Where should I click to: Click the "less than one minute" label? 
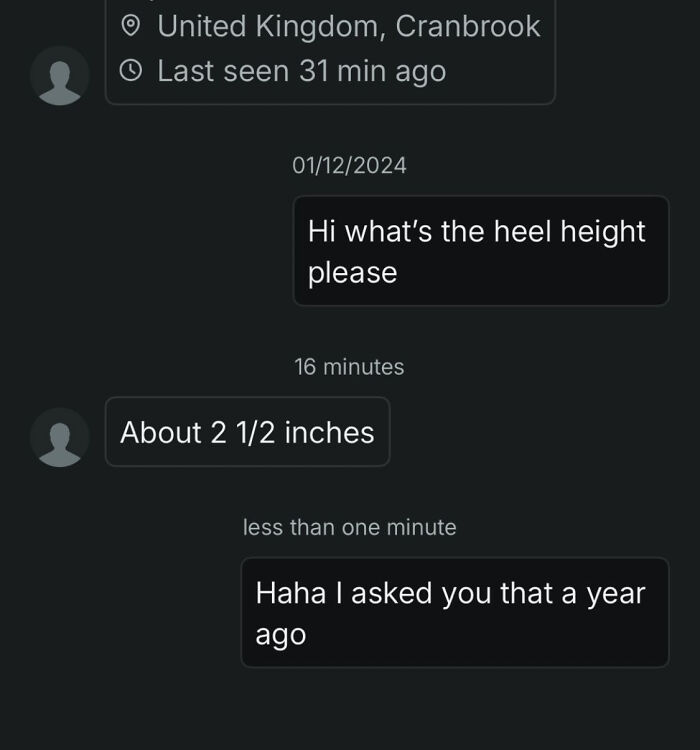349,527
